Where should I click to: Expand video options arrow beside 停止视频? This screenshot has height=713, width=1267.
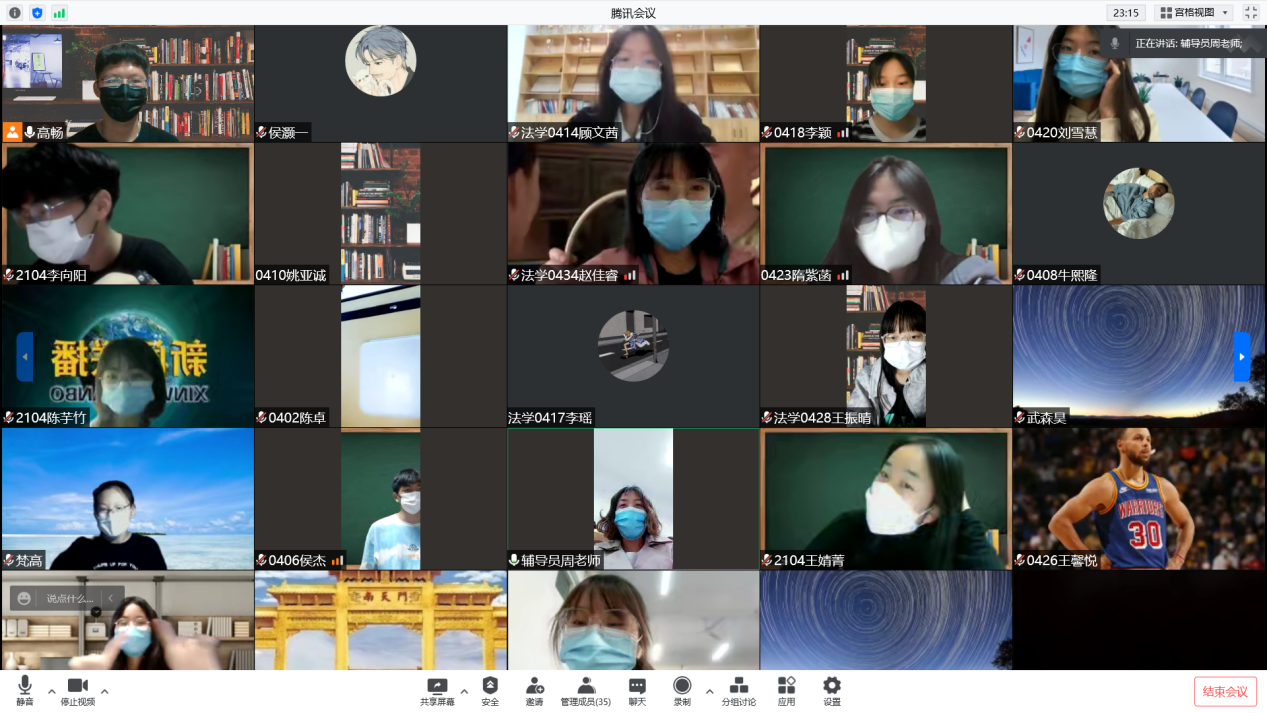click(x=104, y=691)
